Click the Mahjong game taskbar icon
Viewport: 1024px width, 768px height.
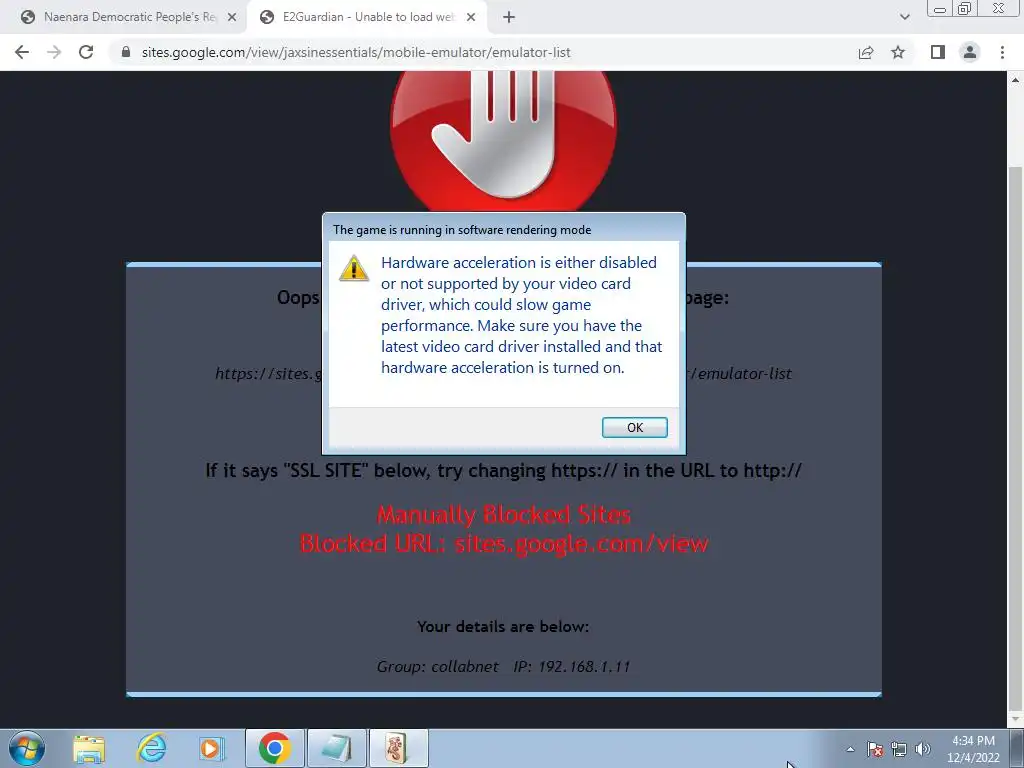click(398, 748)
